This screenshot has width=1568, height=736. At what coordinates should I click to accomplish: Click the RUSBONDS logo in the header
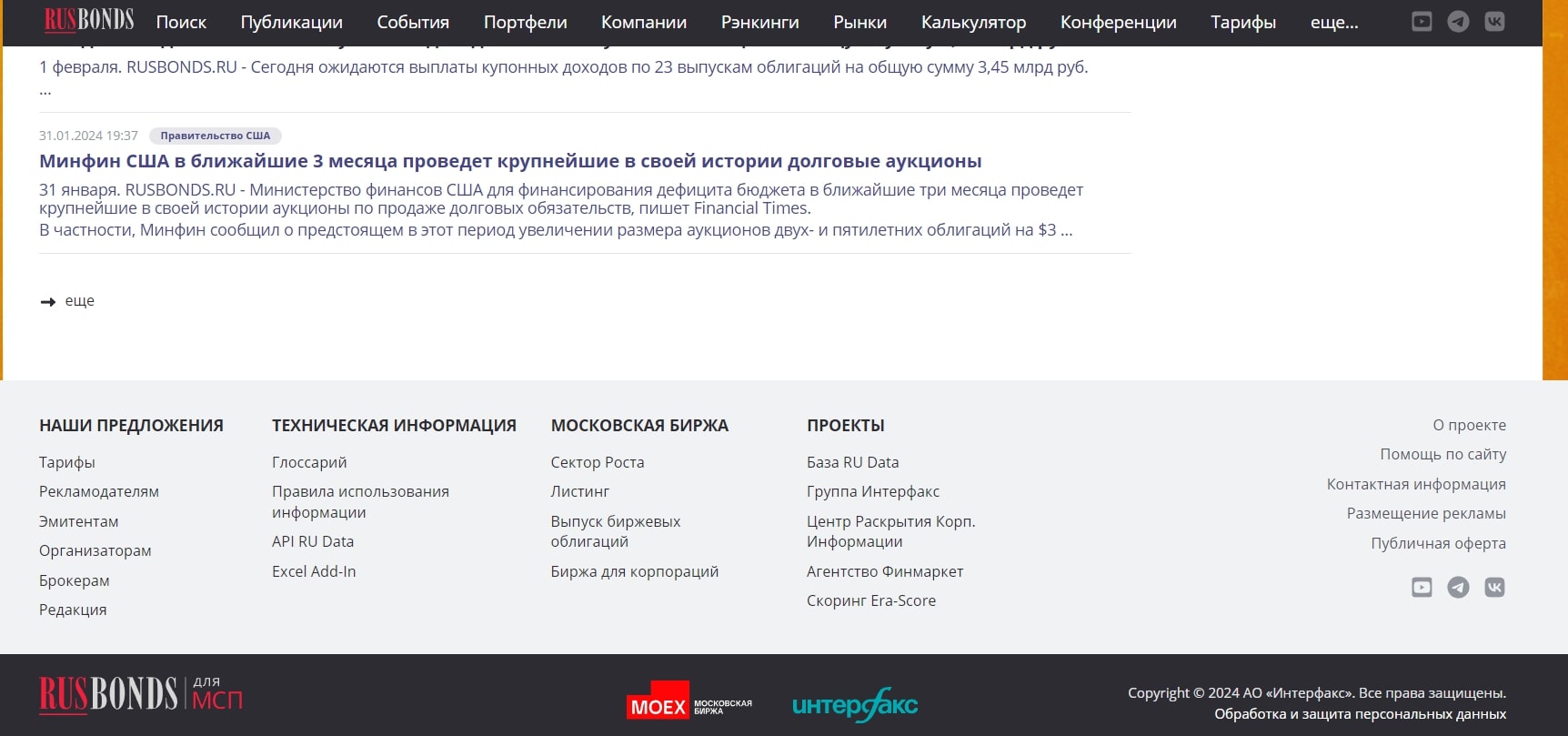89,20
